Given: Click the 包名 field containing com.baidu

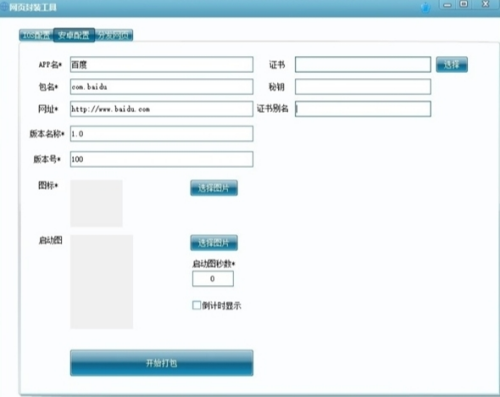Looking at the screenshot, I should point(162,87).
